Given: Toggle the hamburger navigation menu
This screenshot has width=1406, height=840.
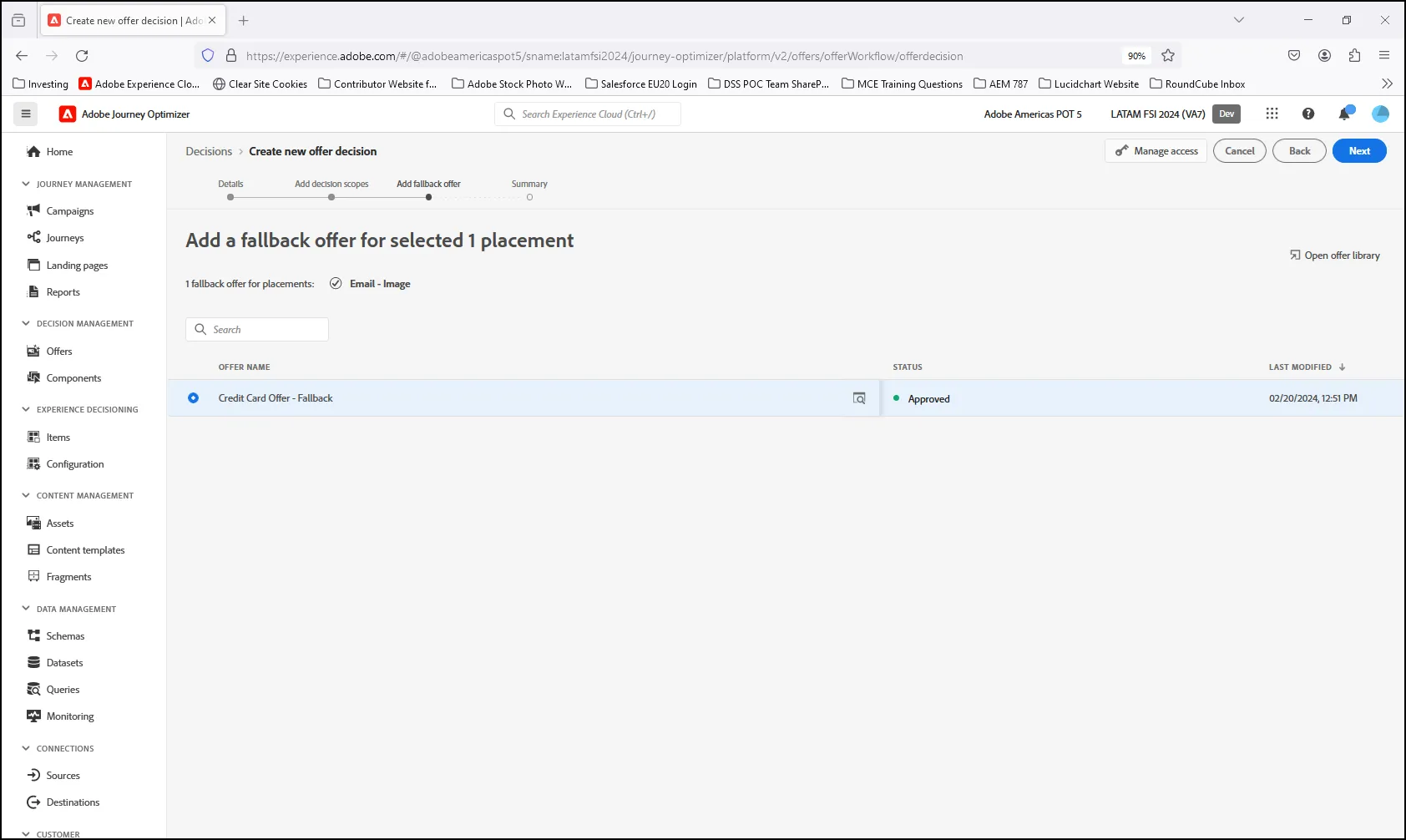Looking at the screenshot, I should [x=26, y=114].
